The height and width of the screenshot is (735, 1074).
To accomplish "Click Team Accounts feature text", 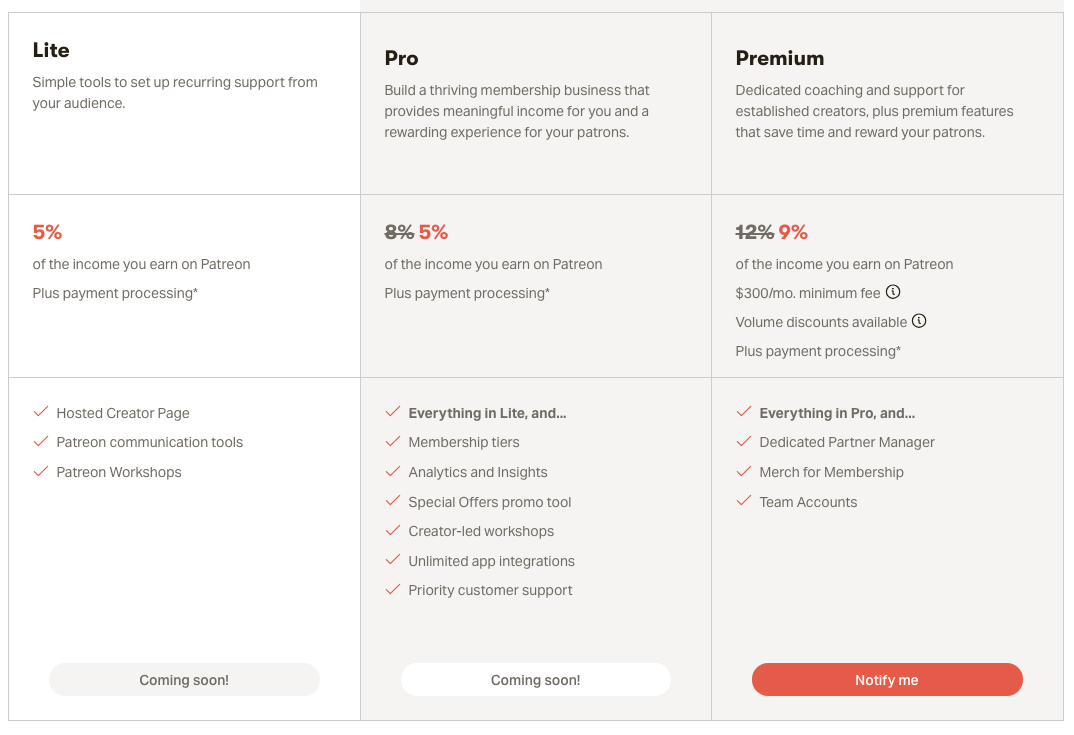I will coord(808,502).
